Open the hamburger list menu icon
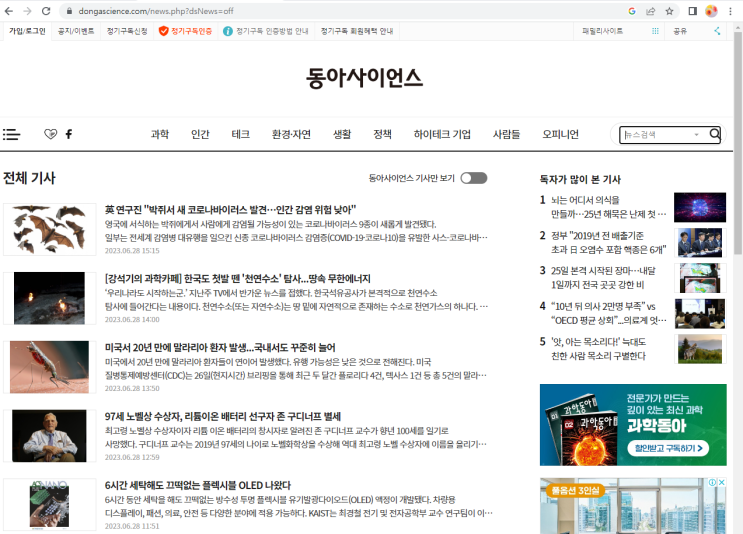This screenshot has height=534, width=743. [11, 134]
